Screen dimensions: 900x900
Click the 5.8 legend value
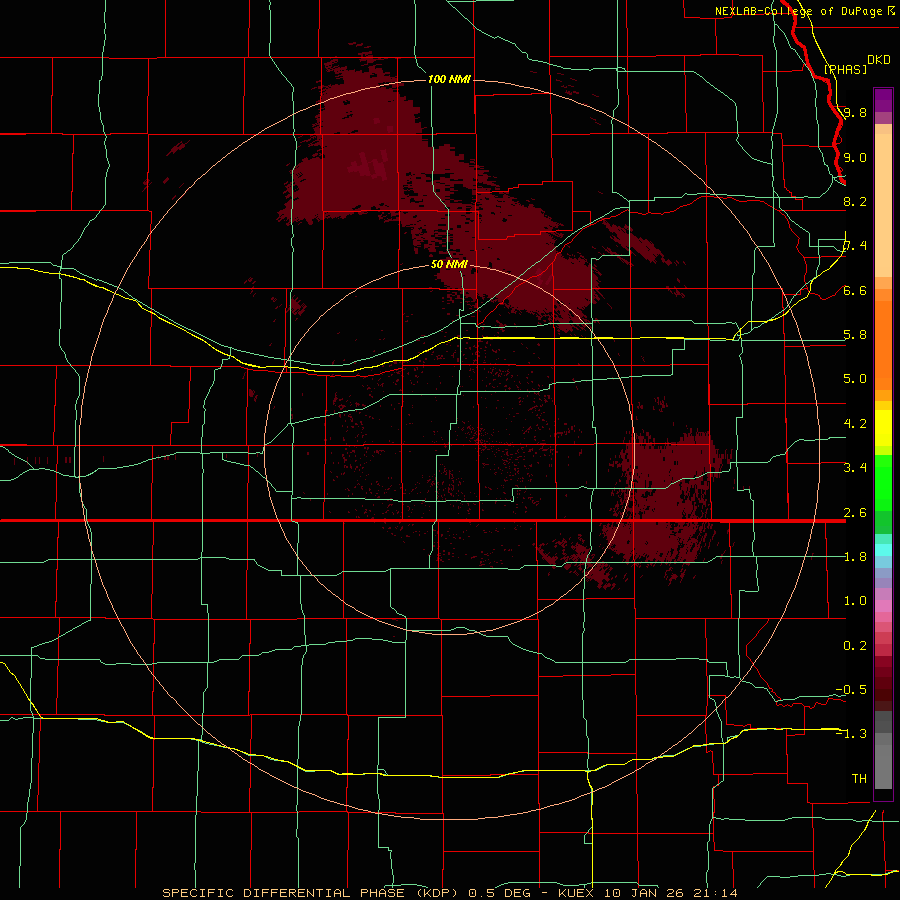pos(855,335)
